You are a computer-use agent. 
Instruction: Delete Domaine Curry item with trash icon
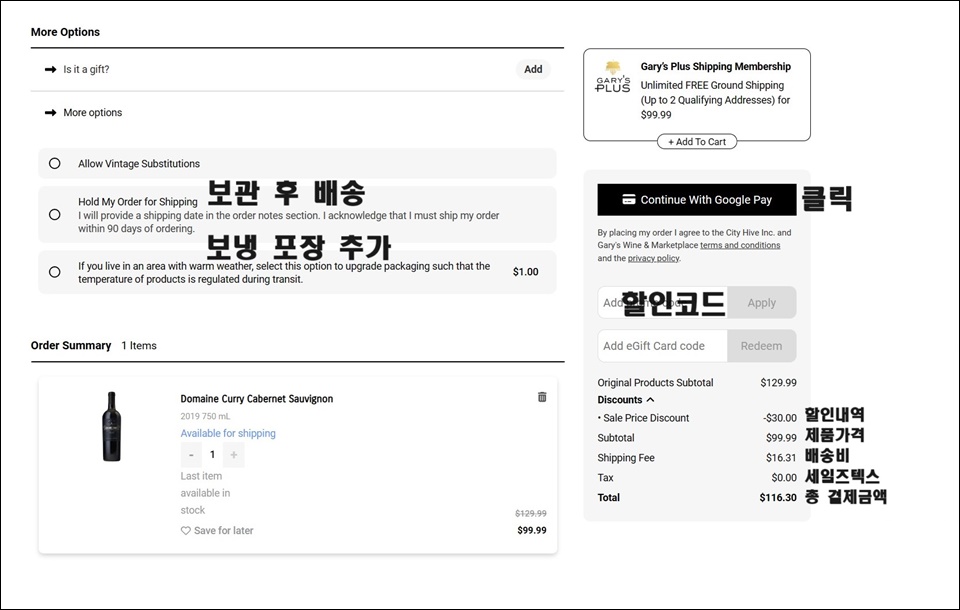tap(542, 397)
